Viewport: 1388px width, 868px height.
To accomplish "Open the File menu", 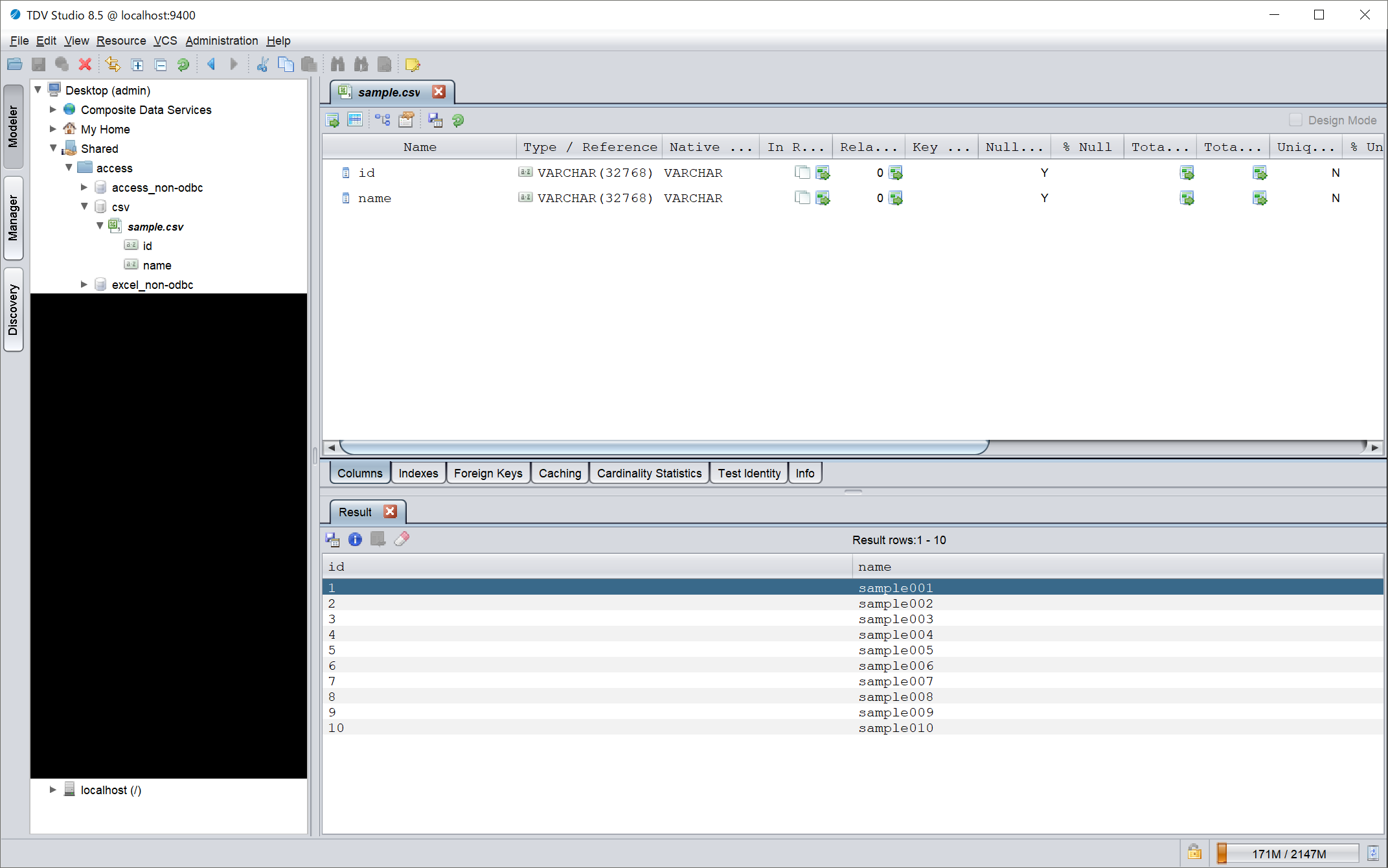I will pyautogui.click(x=19, y=41).
